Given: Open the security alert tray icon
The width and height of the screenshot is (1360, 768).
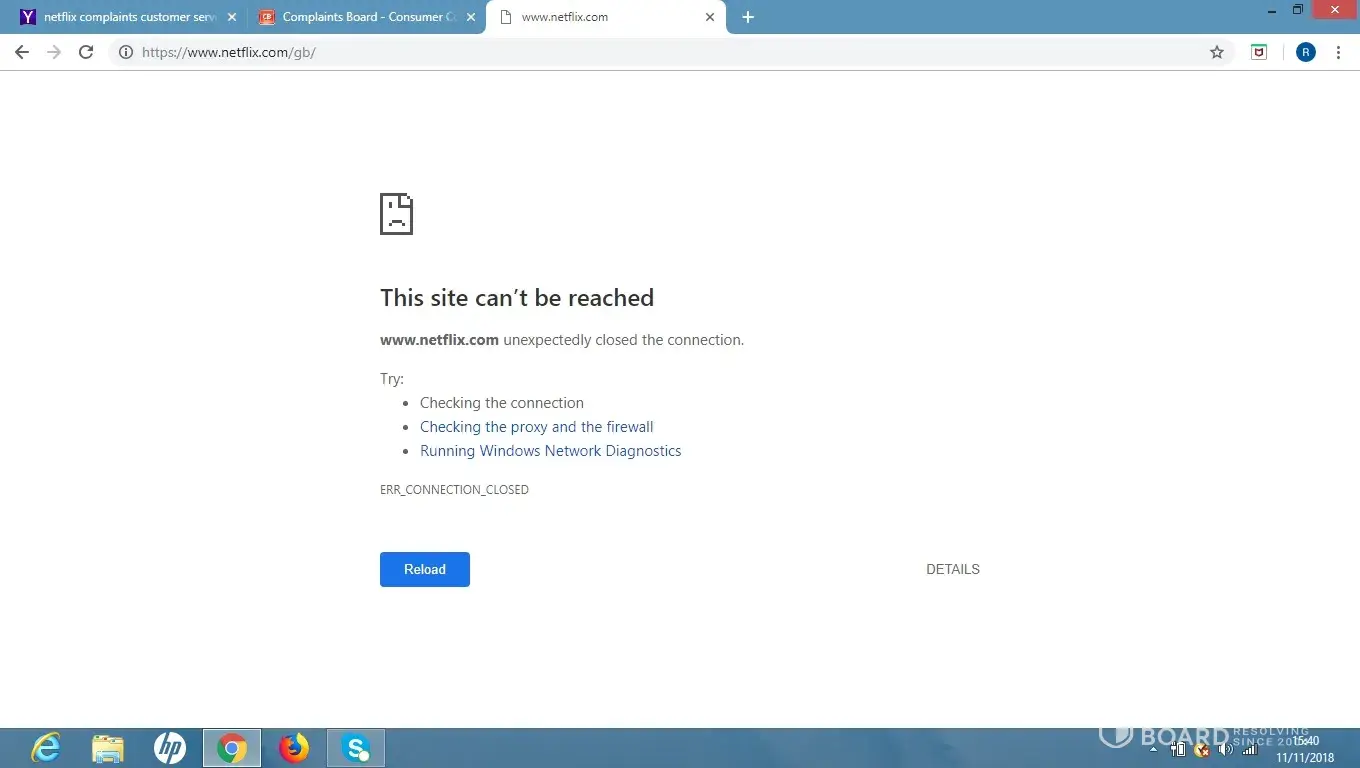Looking at the screenshot, I should pyautogui.click(x=1202, y=749).
